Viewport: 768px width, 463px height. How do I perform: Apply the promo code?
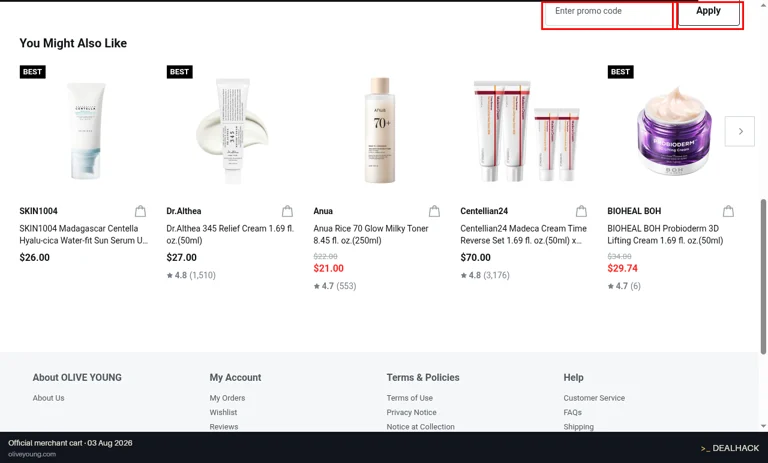coord(708,13)
